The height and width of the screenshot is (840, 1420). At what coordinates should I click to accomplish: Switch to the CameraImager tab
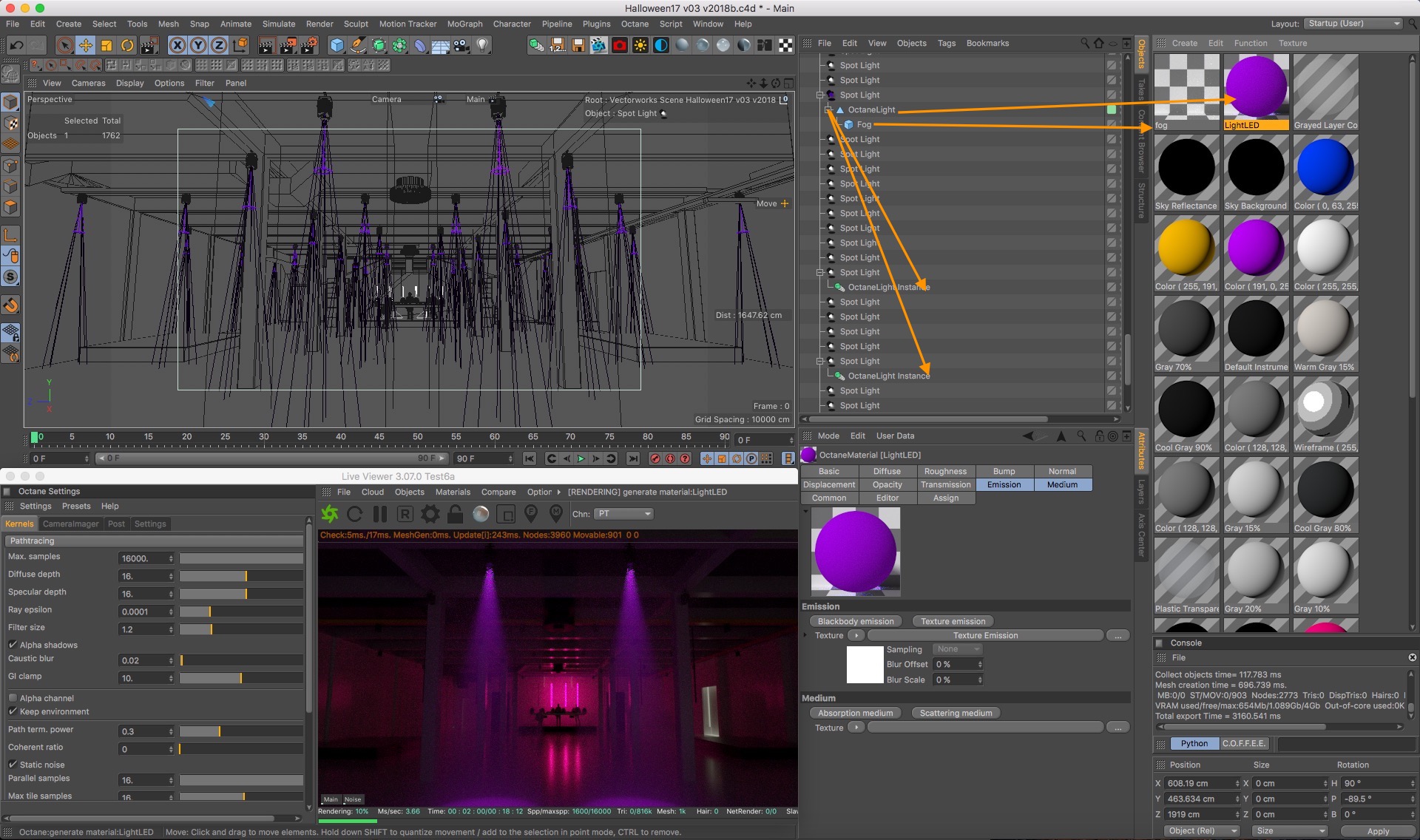coord(70,524)
